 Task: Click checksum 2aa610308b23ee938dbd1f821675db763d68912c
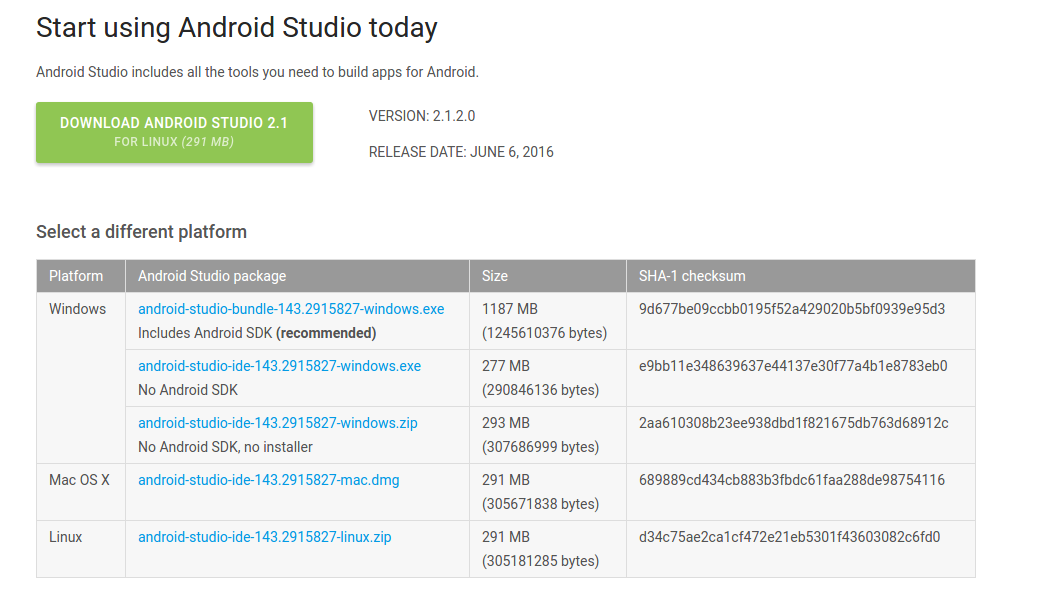(x=794, y=423)
